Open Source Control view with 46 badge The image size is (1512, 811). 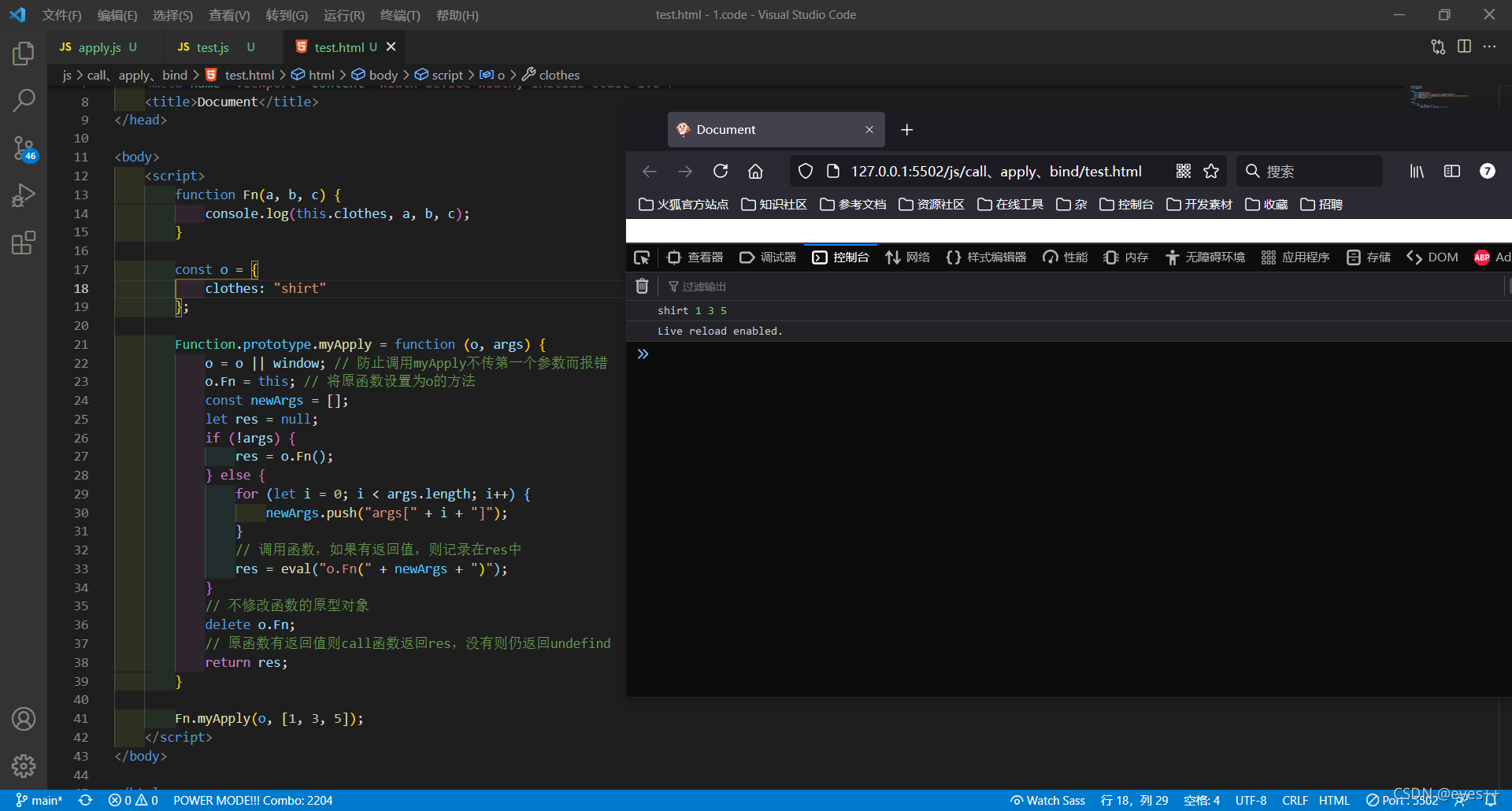click(x=24, y=148)
